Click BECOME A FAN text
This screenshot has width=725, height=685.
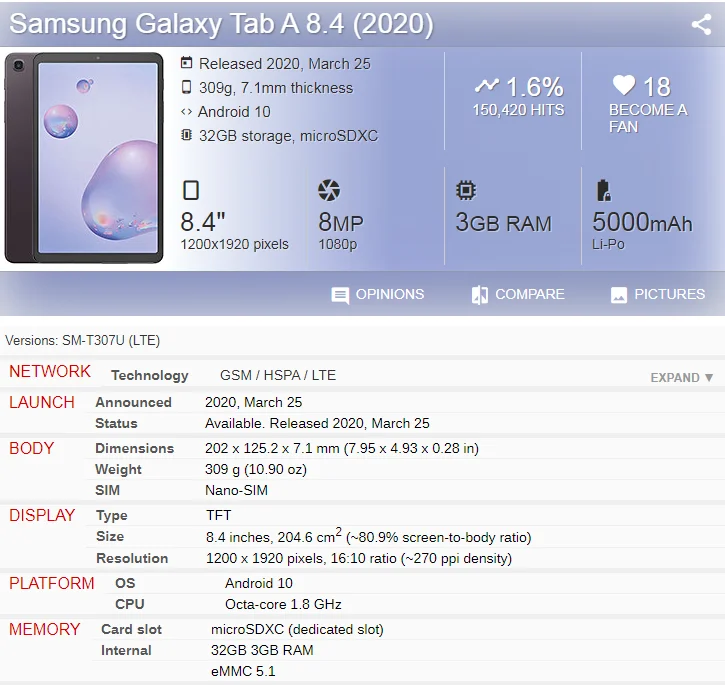point(648,118)
